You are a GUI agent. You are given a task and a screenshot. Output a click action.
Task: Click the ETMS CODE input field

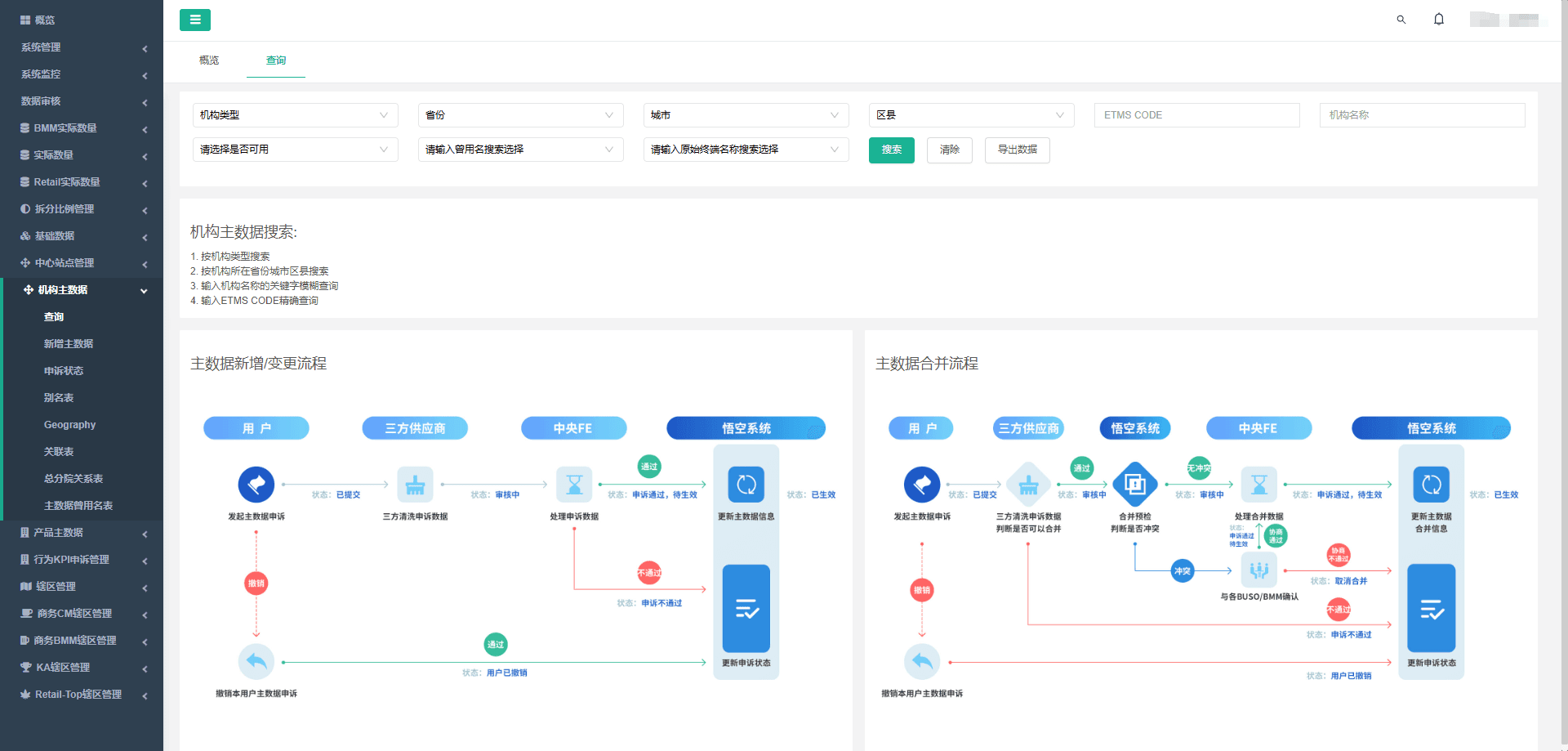pyautogui.click(x=1196, y=114)
